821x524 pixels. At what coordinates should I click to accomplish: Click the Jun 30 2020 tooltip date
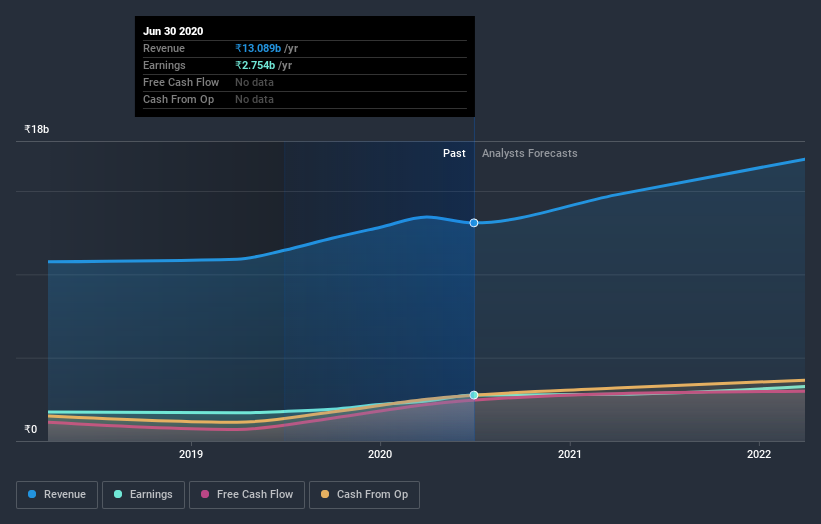point(173,31)
